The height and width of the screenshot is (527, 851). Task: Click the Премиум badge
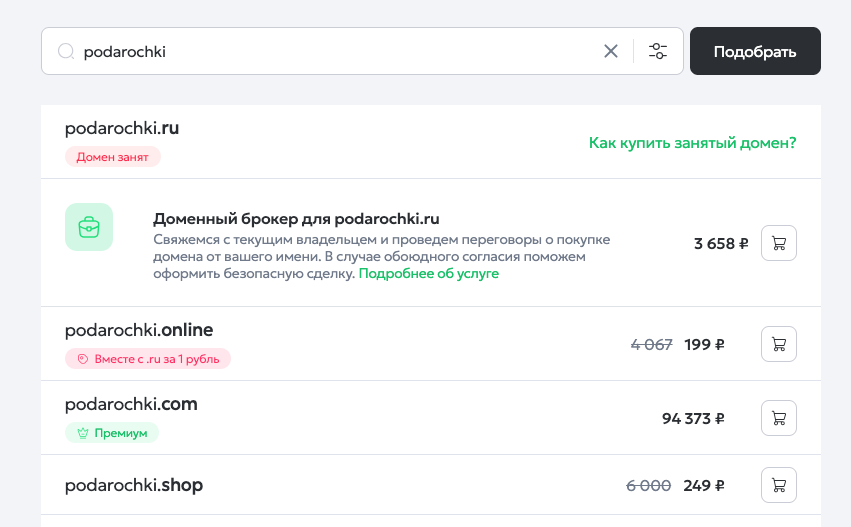point(112,433)
